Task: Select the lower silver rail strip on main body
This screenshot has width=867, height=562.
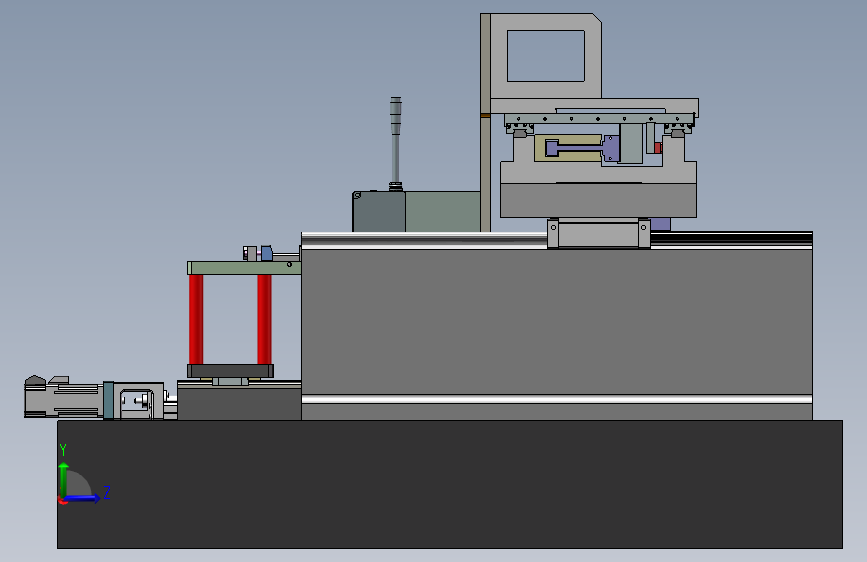Action: (557, 399)
